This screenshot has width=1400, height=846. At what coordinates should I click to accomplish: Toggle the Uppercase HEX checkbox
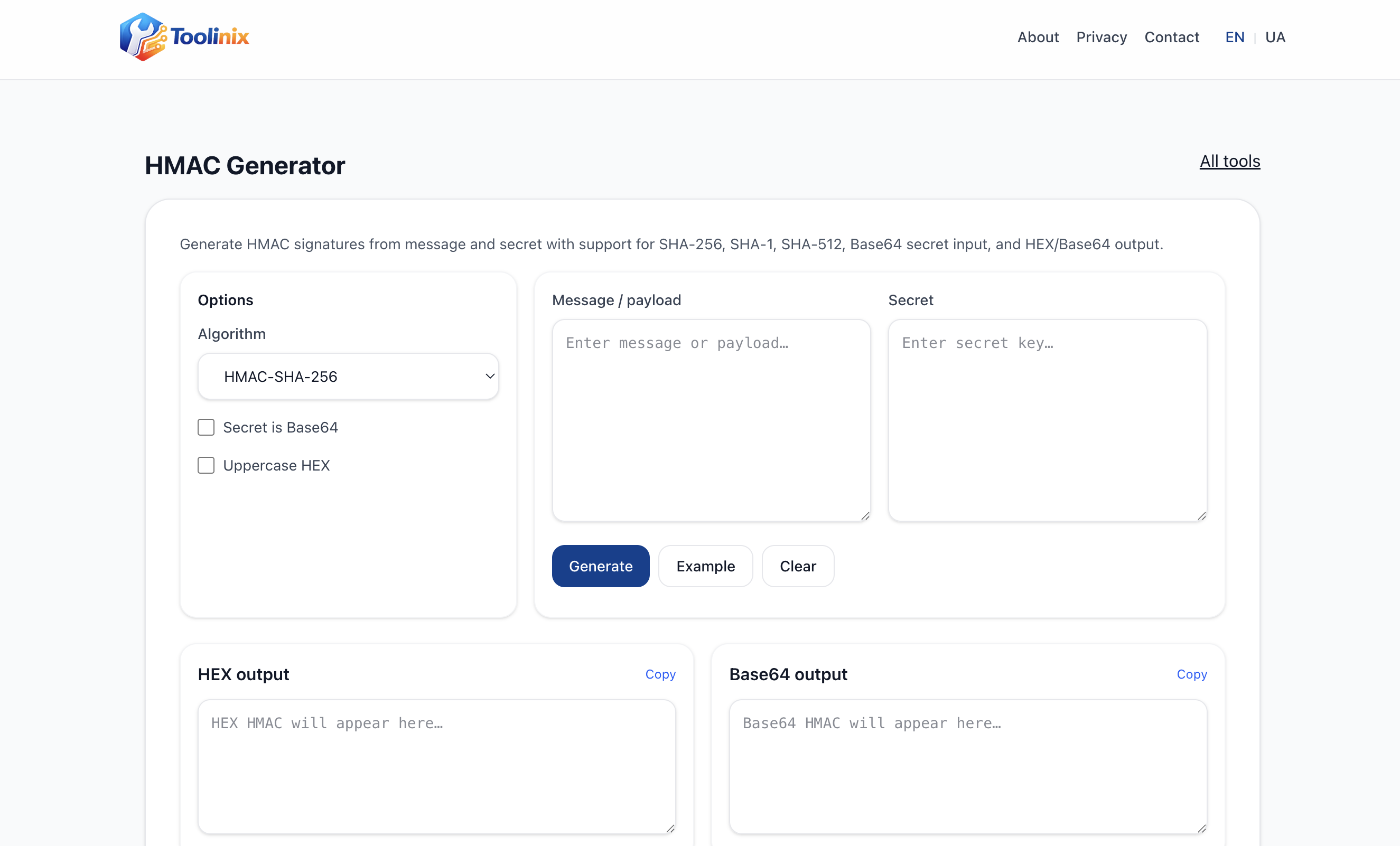[x=206, y=466]
